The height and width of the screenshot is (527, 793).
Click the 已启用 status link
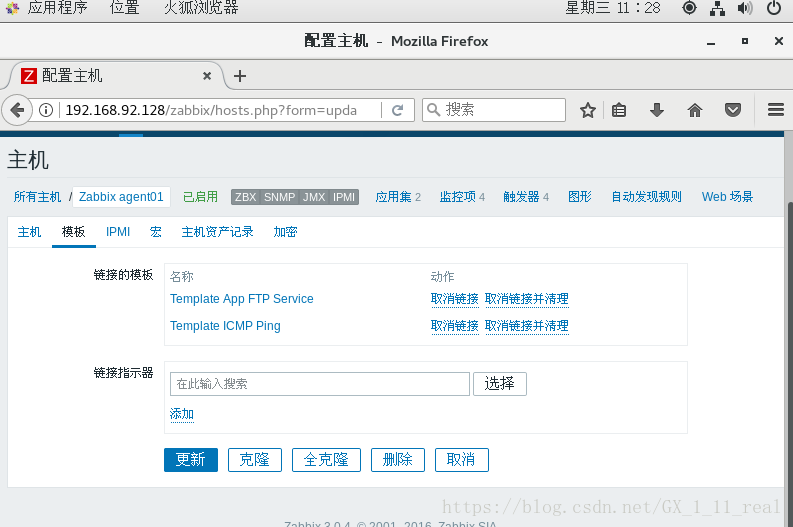200,197
